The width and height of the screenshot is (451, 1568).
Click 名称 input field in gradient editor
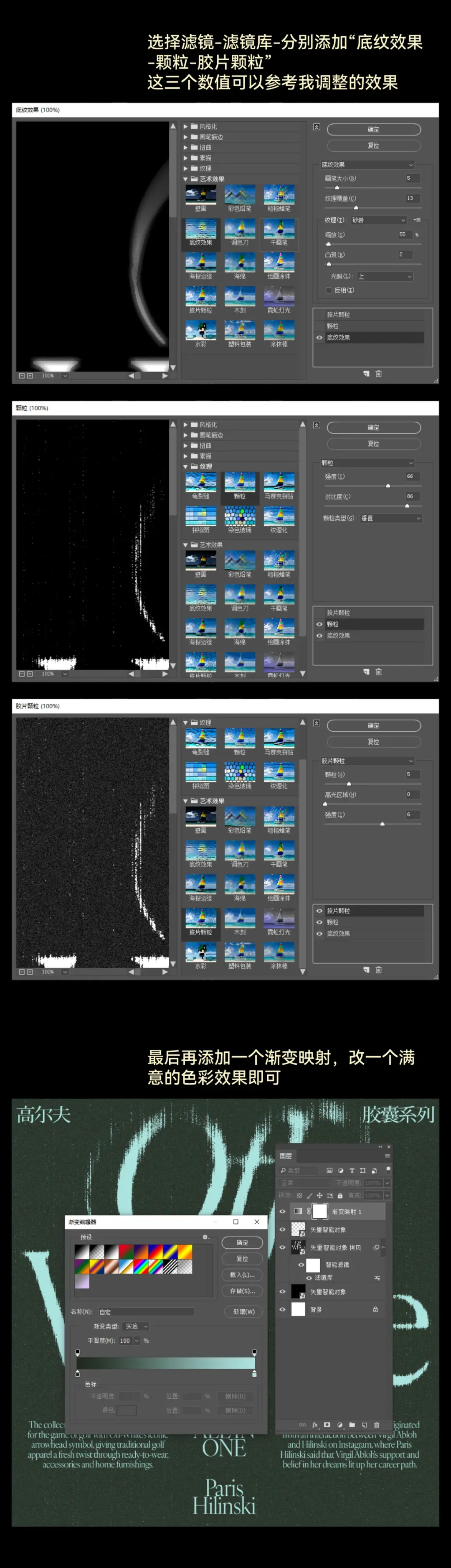click(146, 1312)
